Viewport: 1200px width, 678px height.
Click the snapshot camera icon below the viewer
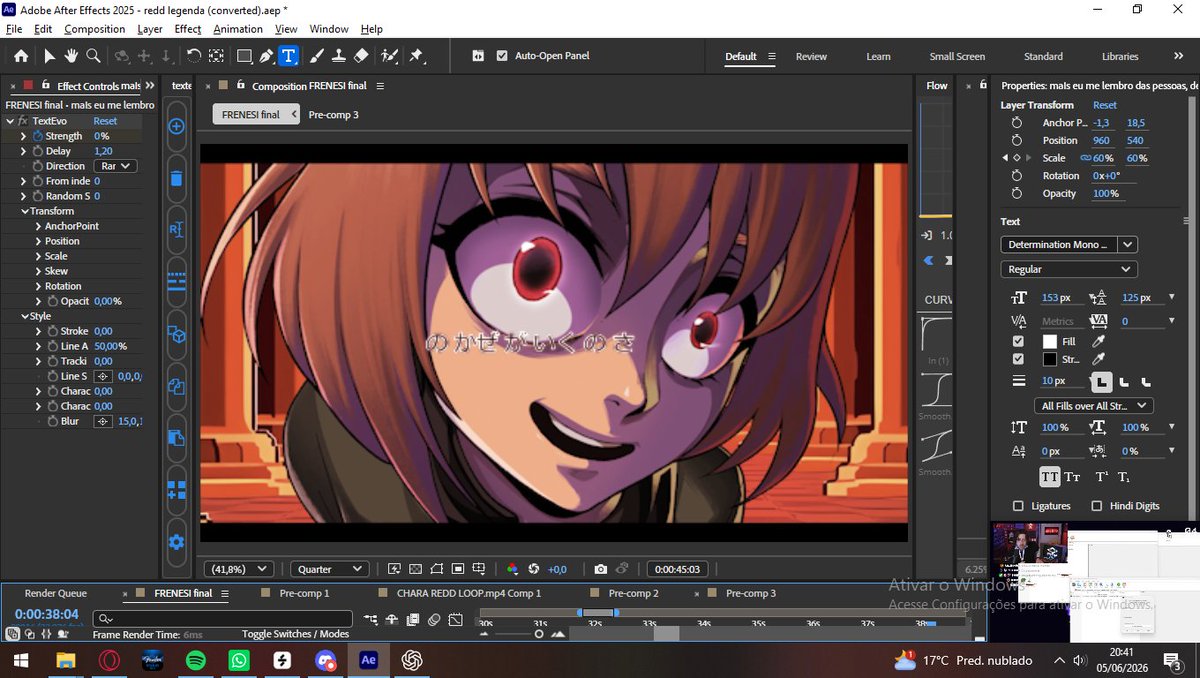(x=600, y=569)
